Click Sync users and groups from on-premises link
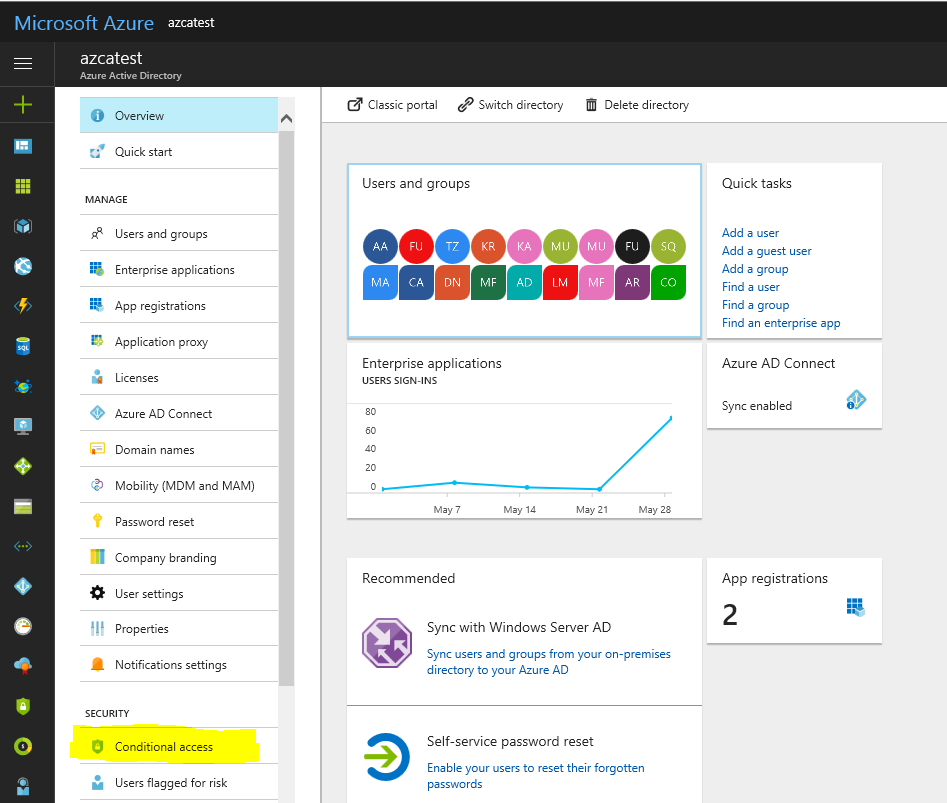The height and width of the screenshot is (803, 947). (x=548, y=662)
